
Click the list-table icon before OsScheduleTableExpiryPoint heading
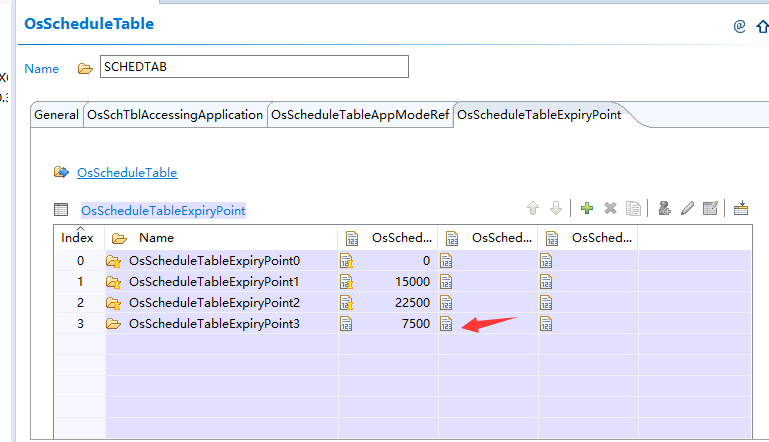[61, 210]
